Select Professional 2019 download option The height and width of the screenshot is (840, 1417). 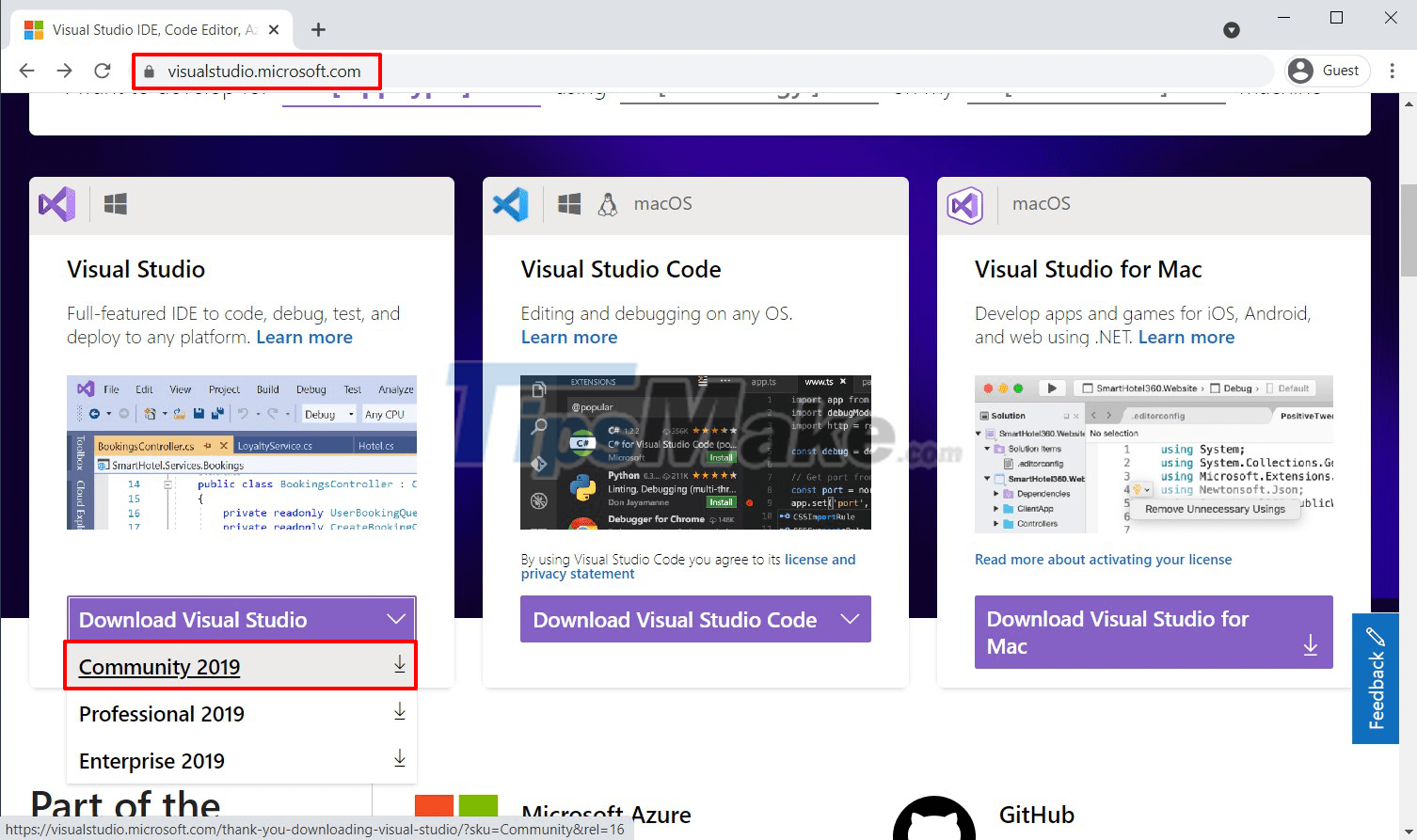[242, 713]
